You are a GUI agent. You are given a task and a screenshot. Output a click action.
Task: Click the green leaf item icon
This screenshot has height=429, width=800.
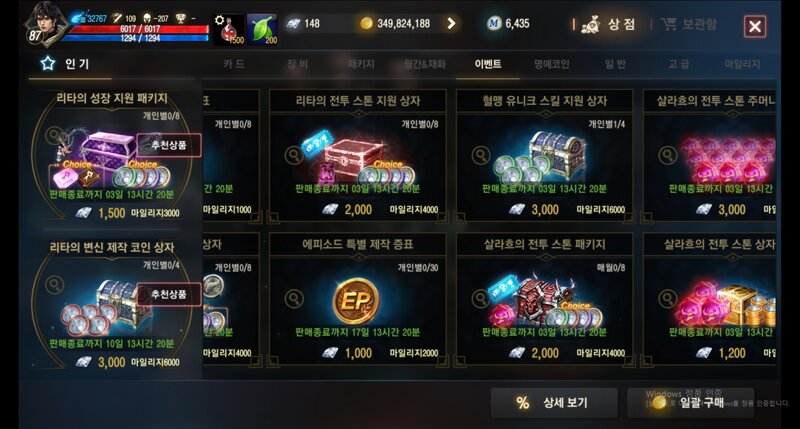[262, 30]
